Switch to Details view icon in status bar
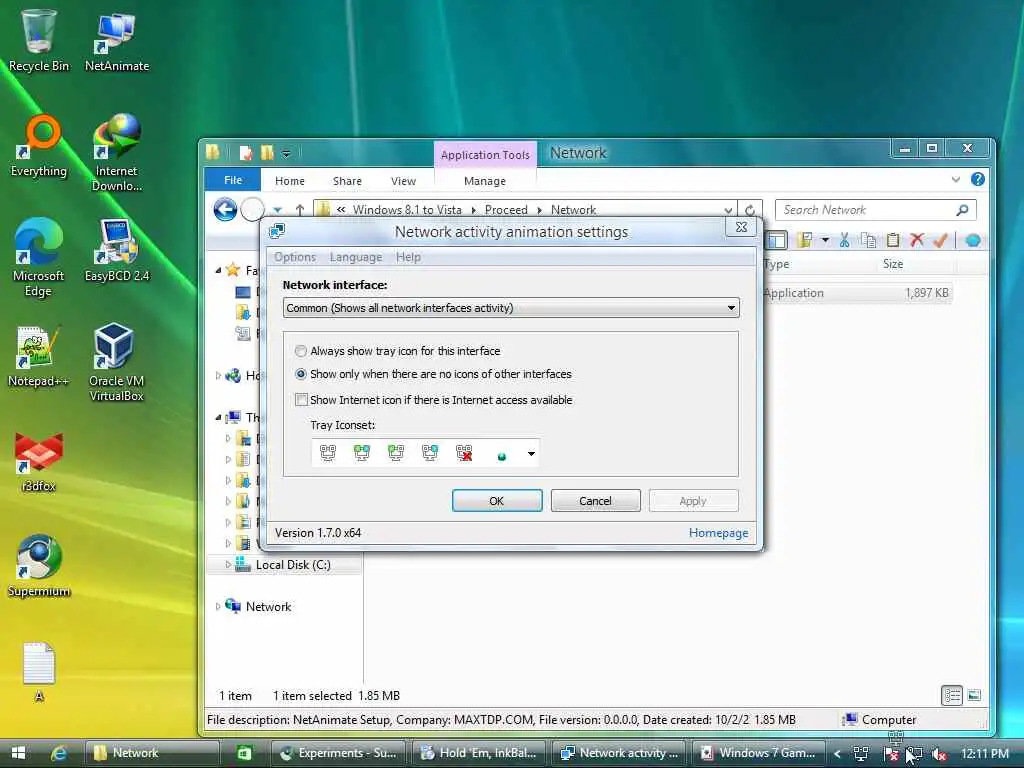1024x768 pixels. coord(952,696)
